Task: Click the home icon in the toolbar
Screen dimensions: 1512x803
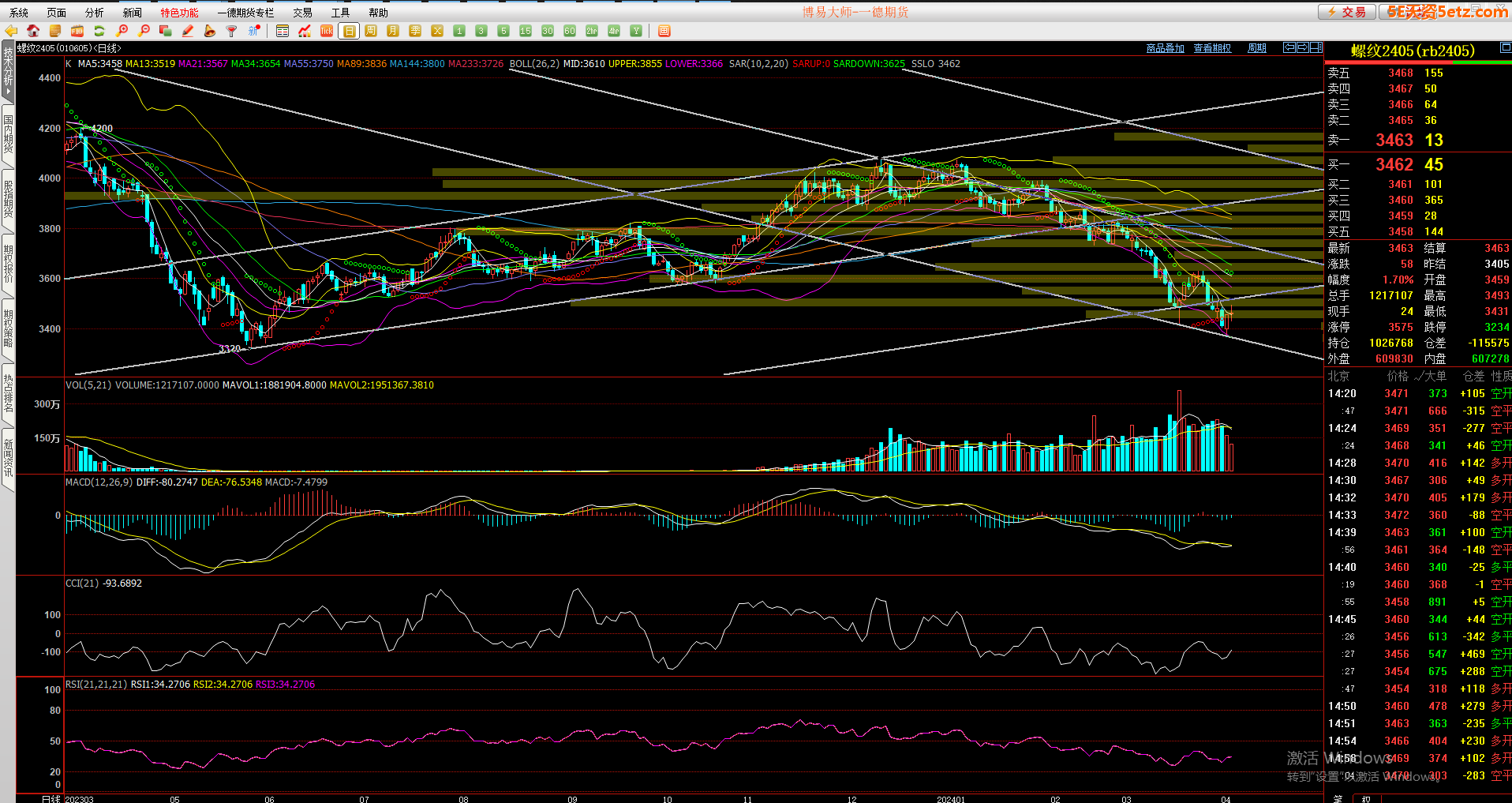Action: 33,31
